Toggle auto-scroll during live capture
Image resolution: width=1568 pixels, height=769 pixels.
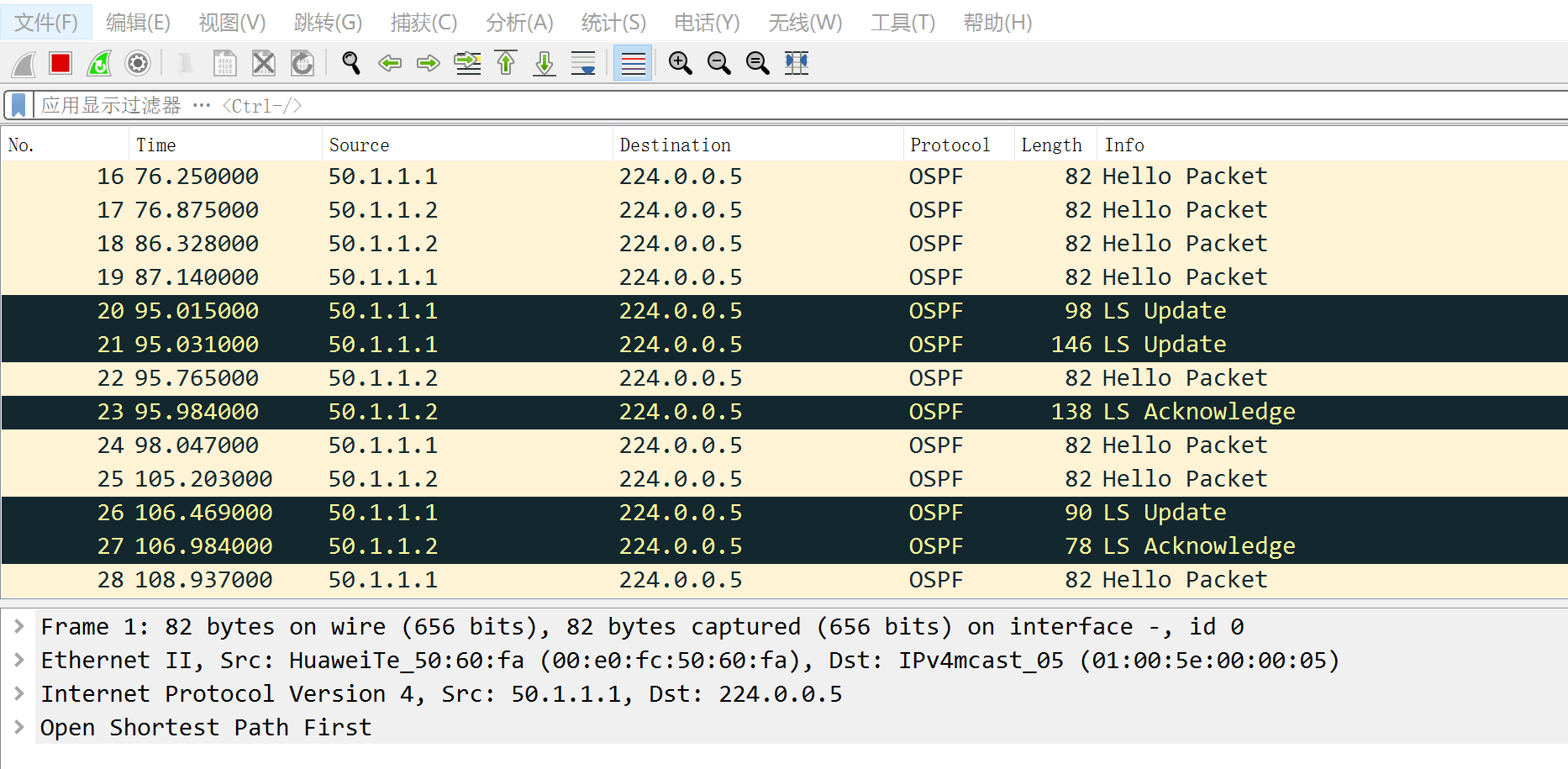tap(583, 63)
